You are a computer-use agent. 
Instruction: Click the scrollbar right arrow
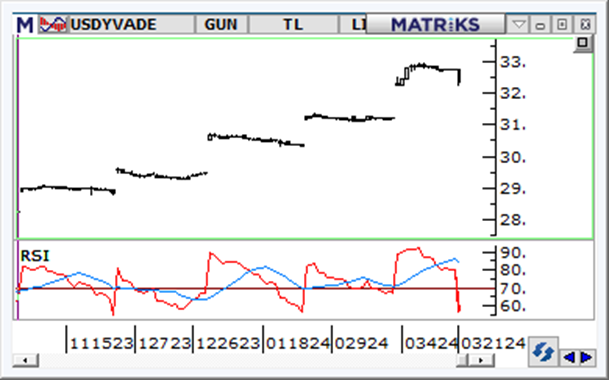coord(482,360)
